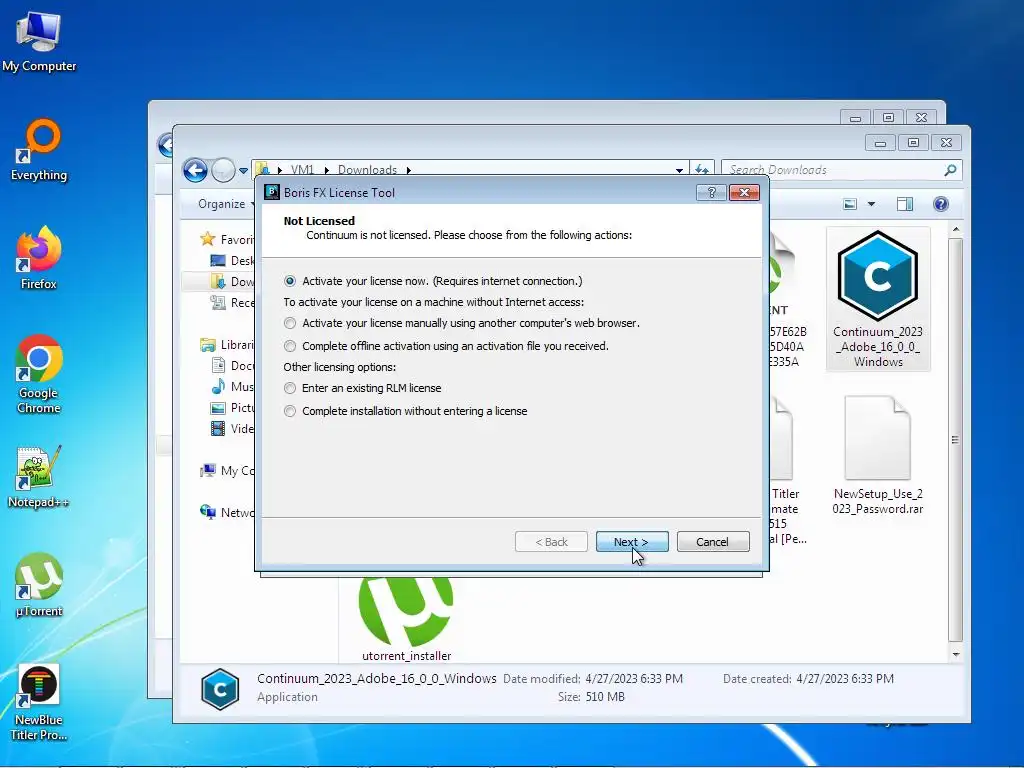Expand address bar history dropdown arrow

click(x=679, y=170)
